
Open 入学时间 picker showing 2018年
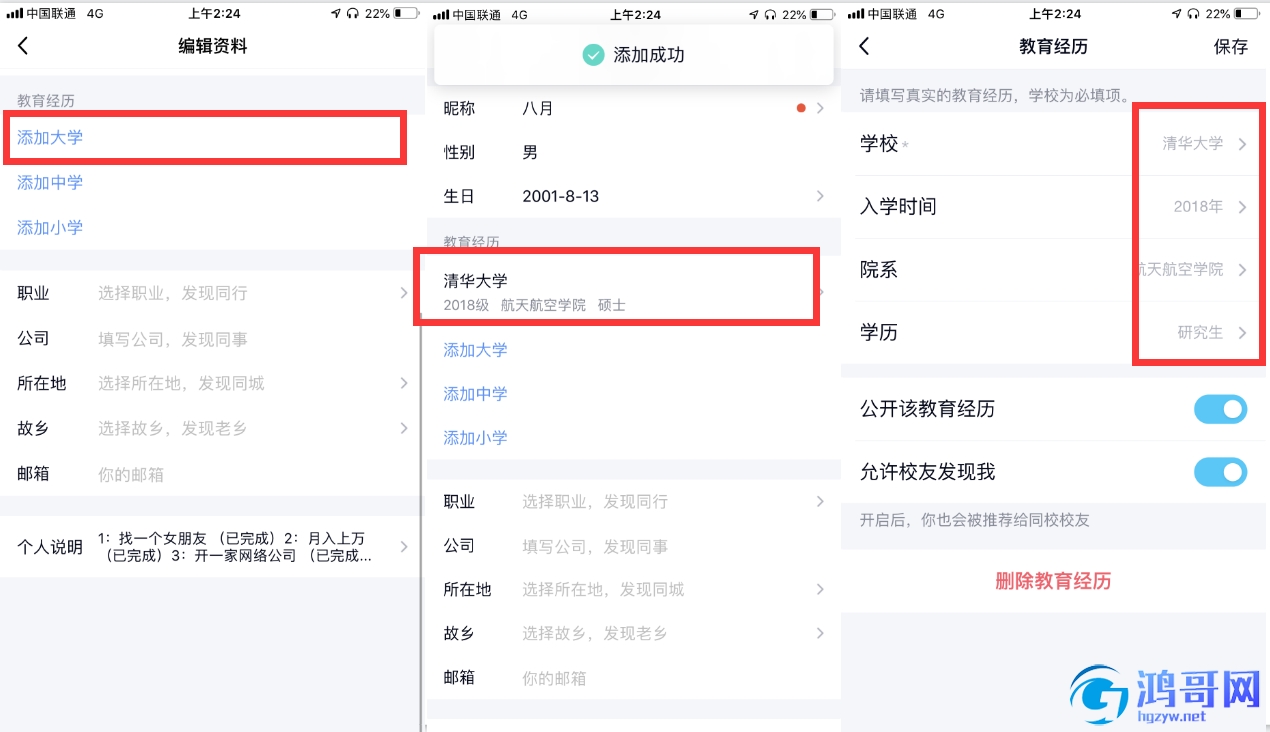(1054, 207)
